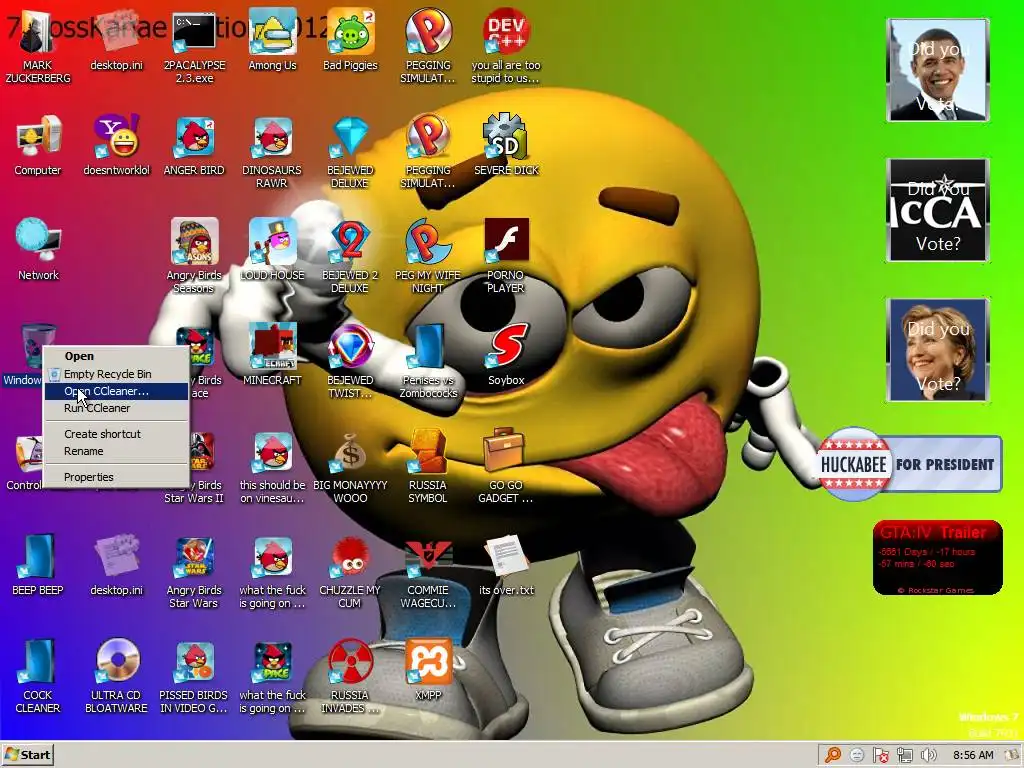The height and width of the screenshot is (768, 1024).
Task: Click the Obama Did you Vote gadget
Action: click(x=937, y=70)
